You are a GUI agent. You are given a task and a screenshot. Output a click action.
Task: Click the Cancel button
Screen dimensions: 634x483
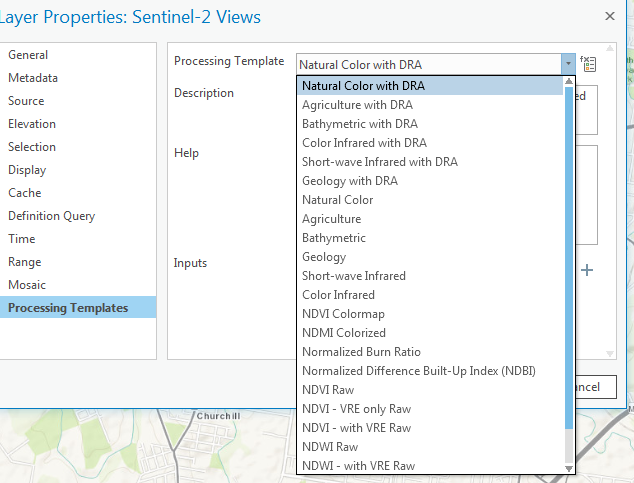point(595,387)
